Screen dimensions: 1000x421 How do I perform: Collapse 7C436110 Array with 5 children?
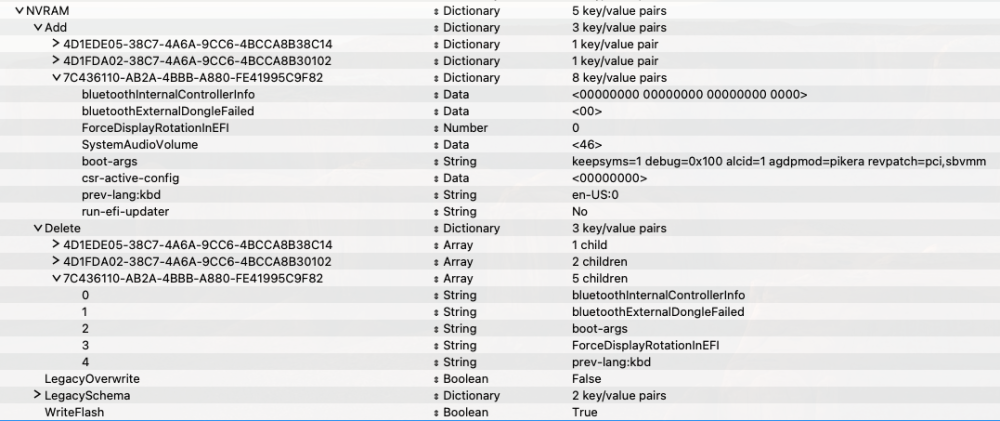point(56,279)
